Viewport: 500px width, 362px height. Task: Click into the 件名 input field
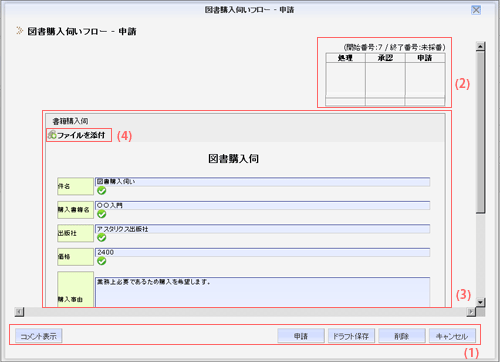[x=262, y=182]
